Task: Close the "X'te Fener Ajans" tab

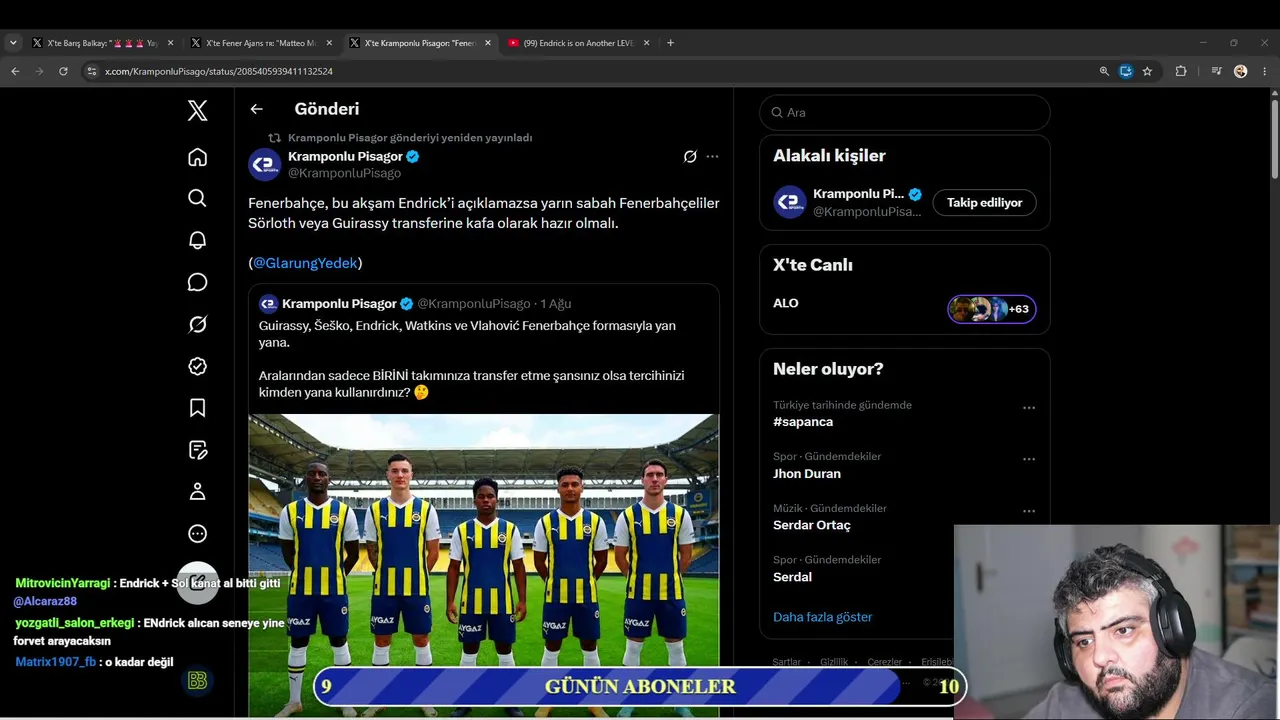Action: tap(329, 43)
